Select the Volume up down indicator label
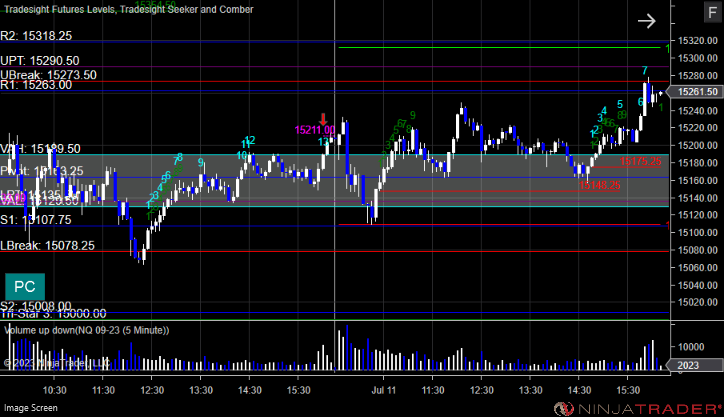Viewport: 724px width, 417px height. tap(87, 330)
